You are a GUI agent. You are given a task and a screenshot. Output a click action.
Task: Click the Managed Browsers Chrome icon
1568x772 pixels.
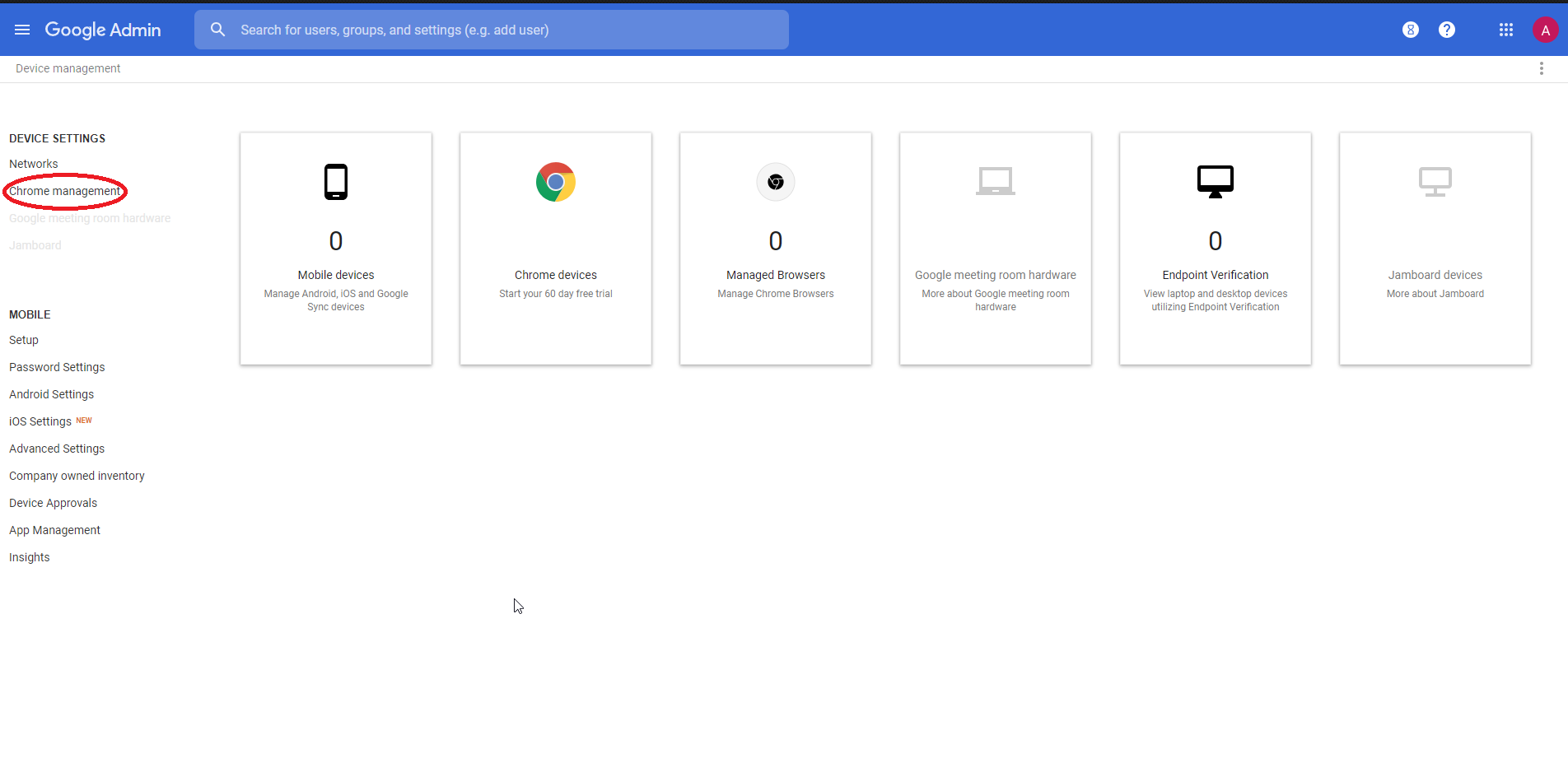tap(776, 182)
